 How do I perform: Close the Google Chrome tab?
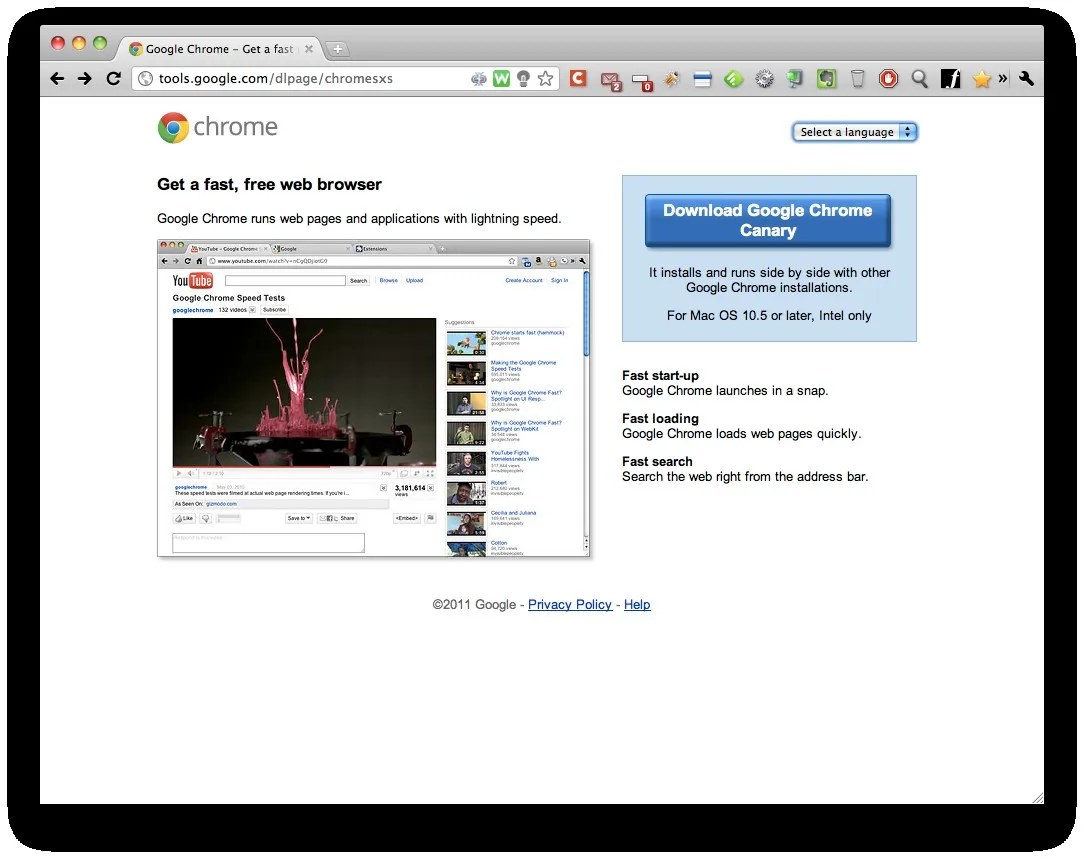coord(309,49)
